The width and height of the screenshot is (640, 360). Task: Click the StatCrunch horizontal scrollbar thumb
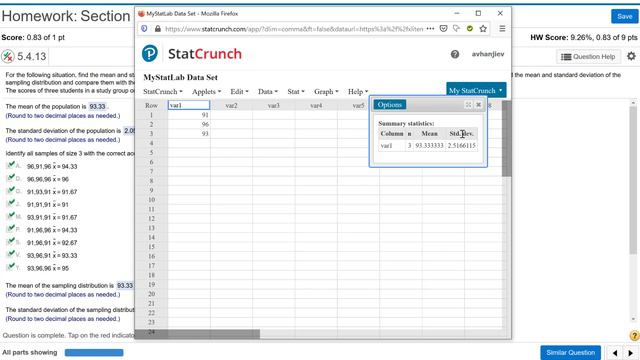[x=197, y=334]
